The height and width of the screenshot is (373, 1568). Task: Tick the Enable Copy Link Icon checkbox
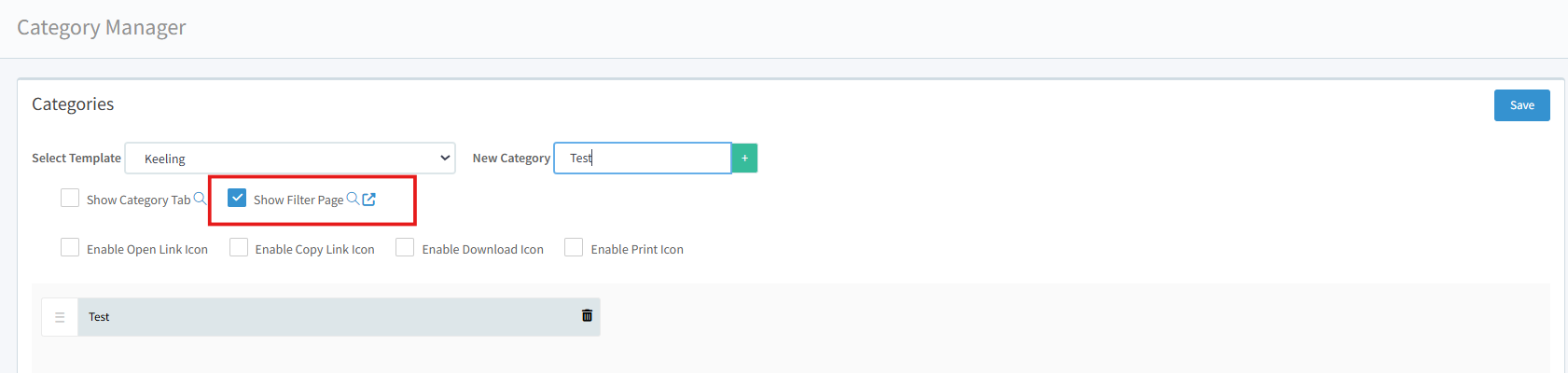coord(239,248)
